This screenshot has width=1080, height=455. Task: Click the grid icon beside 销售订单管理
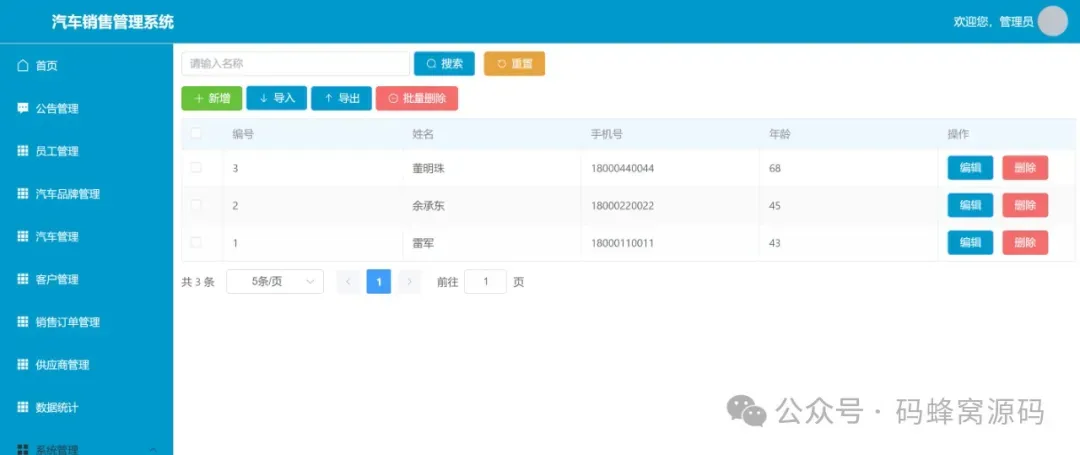click(x=23, y=322)
